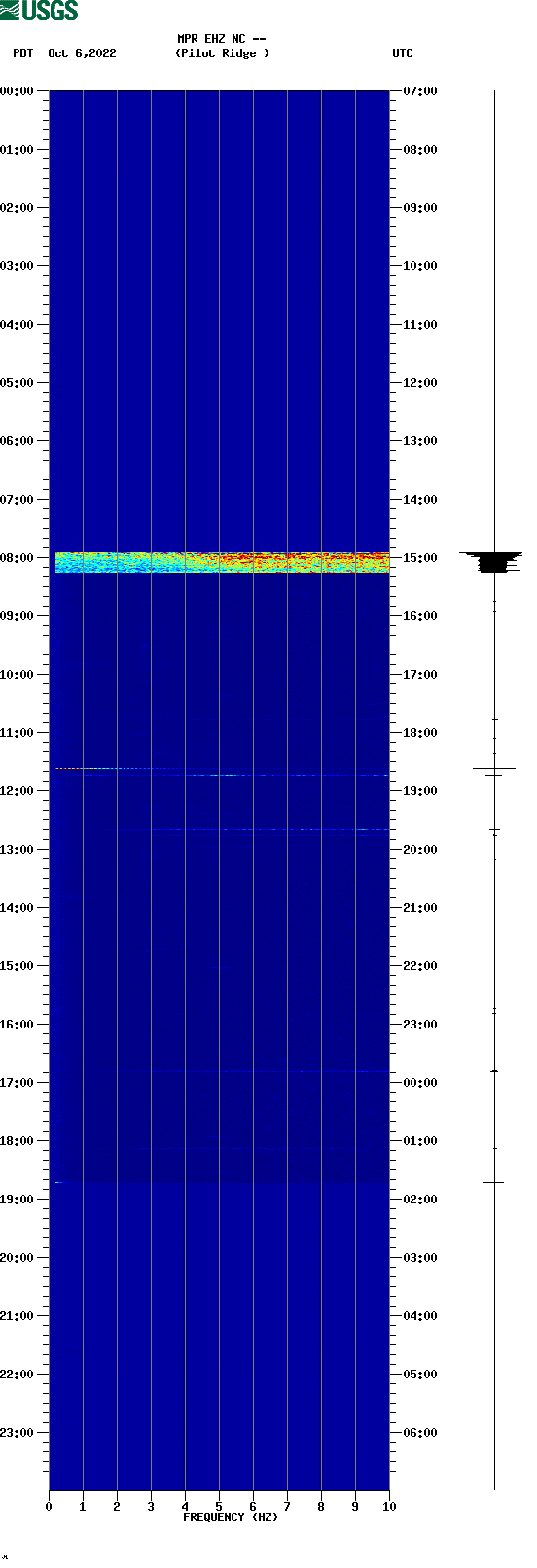Click the '08:00' PDT time label
The width and height of the screenshot is (537, 1568).
17,558
